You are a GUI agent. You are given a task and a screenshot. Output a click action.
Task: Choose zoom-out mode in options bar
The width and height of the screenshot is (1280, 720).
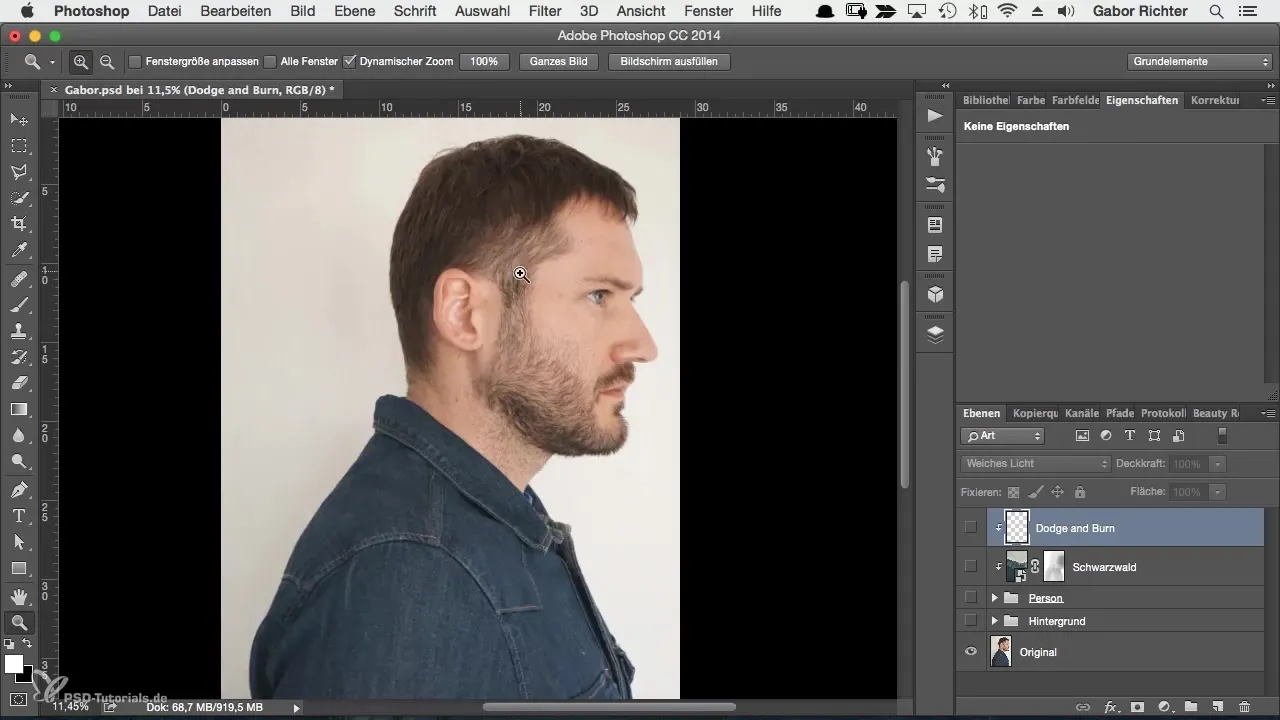(106, 62)
